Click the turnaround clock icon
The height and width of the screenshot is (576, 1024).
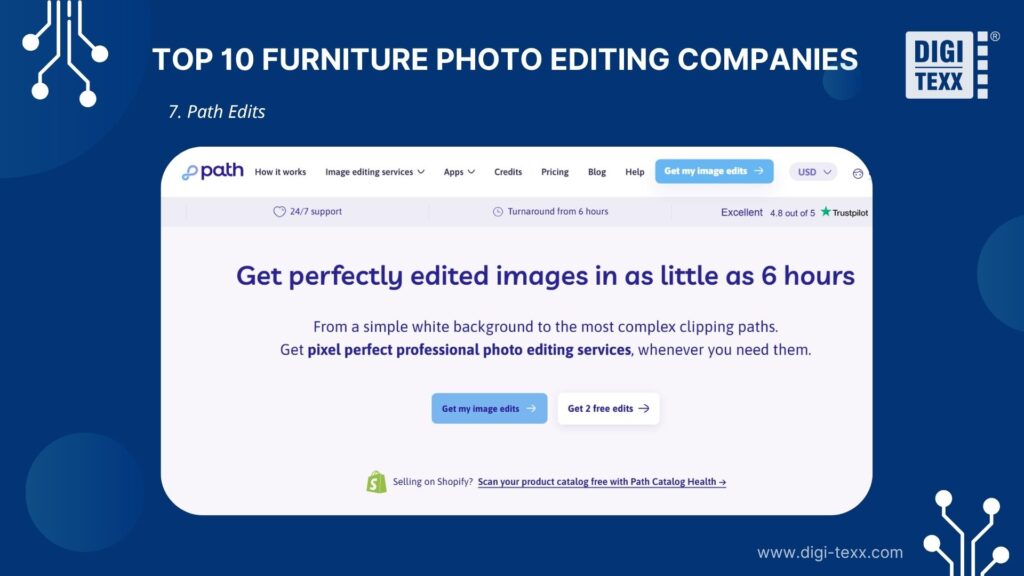click(498, 212)
